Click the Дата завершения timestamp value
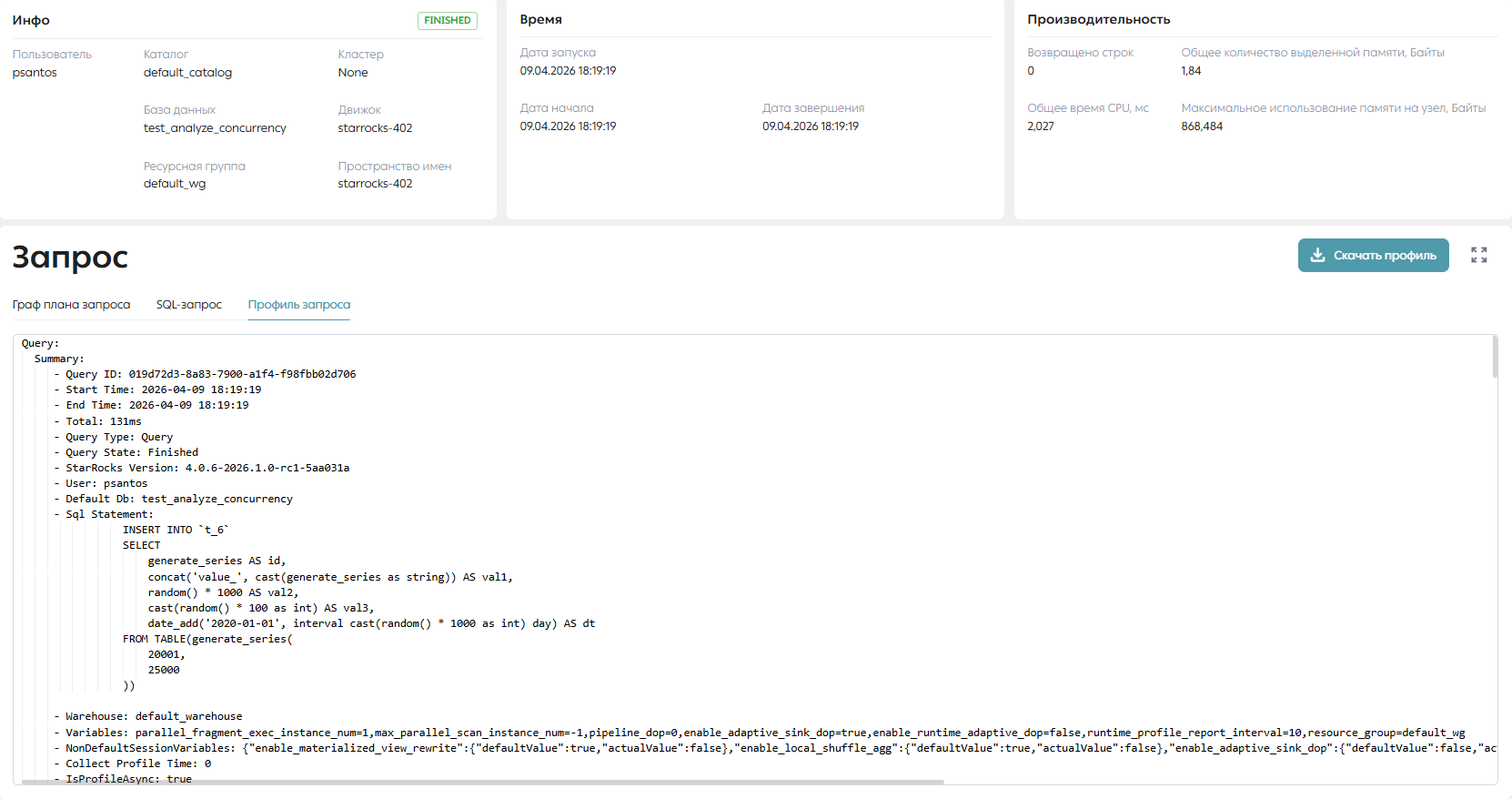 (x=811, y=126)
